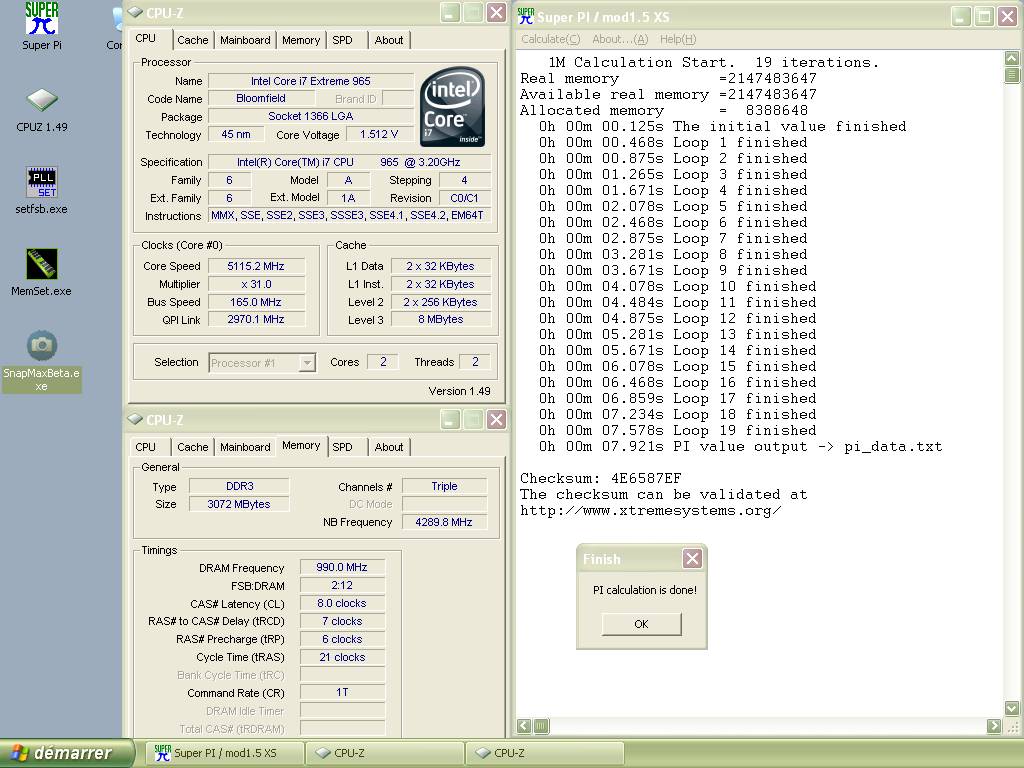The height and width of the screenshot is (768, 1024).
Task: Select About tab in top CPU-Z window
Action: (x=389, y=40)
